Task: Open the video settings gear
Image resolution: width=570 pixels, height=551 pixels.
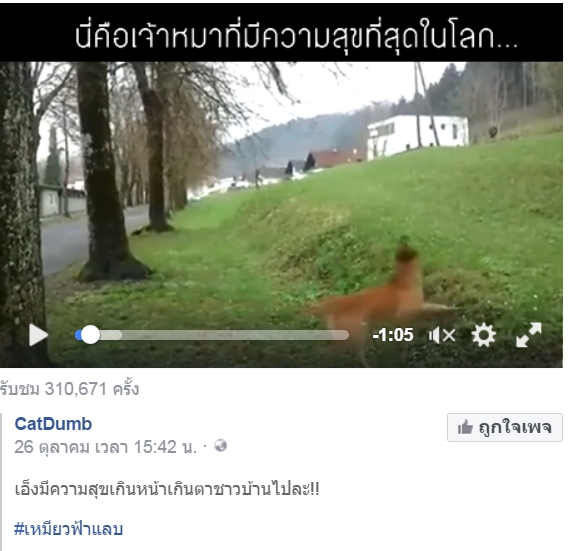Action: tap(483, 335)
